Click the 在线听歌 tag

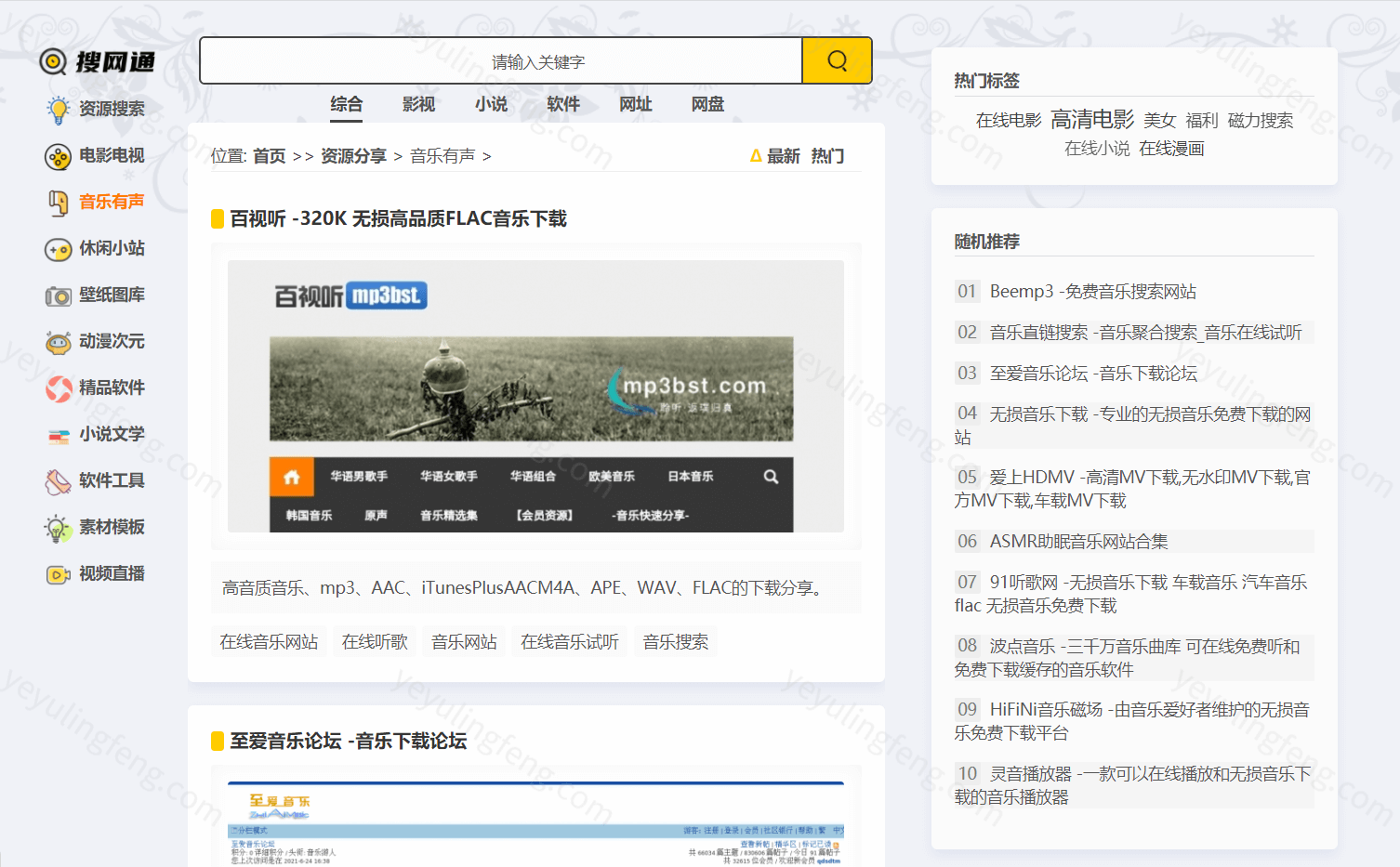(x=375, y=641)
